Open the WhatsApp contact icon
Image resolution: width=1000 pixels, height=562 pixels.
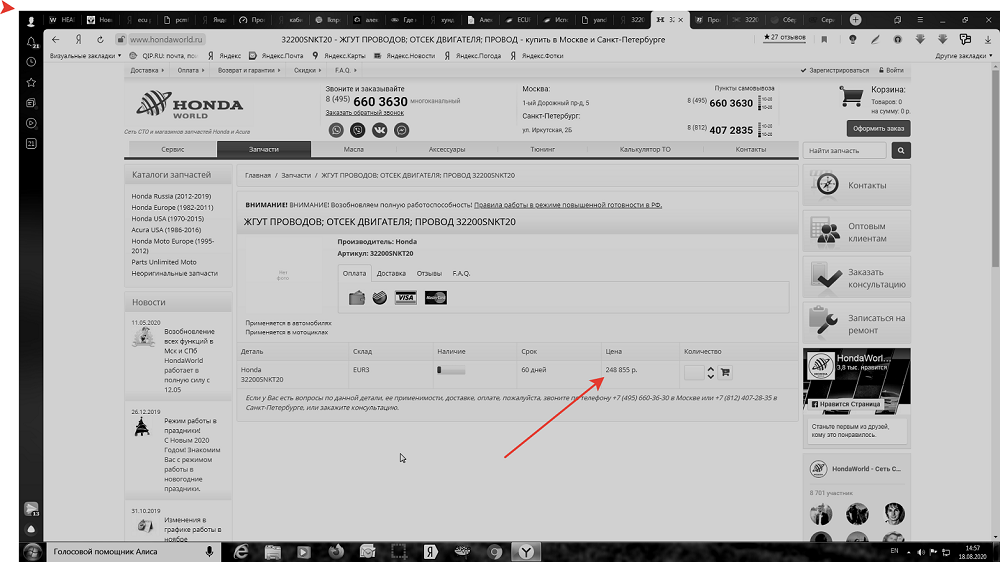[x=336, y=130]
